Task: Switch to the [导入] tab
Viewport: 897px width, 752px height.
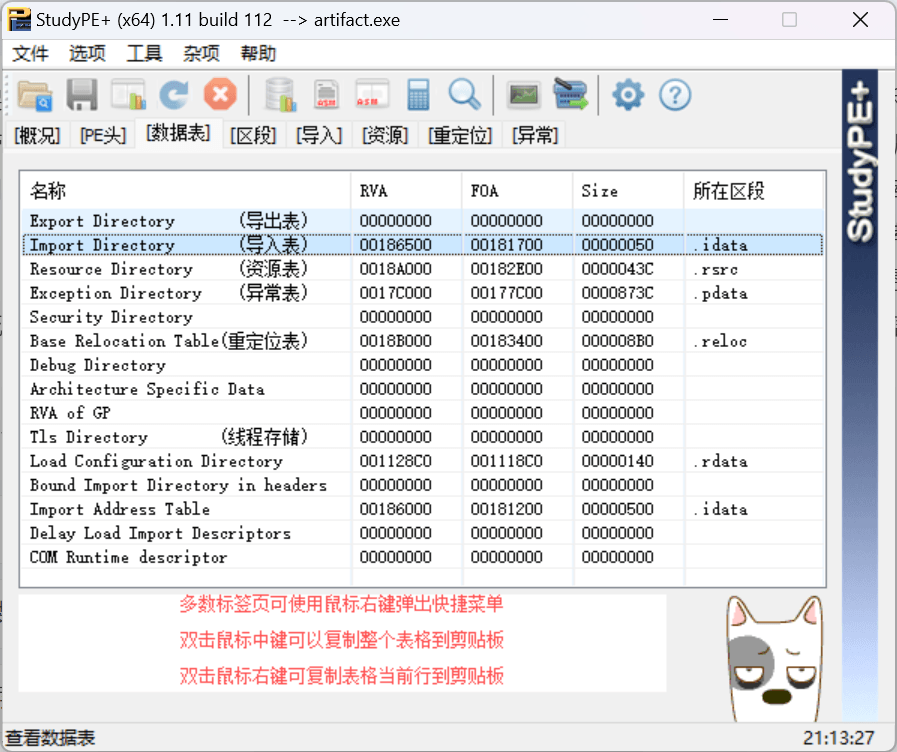Action: 320,135
